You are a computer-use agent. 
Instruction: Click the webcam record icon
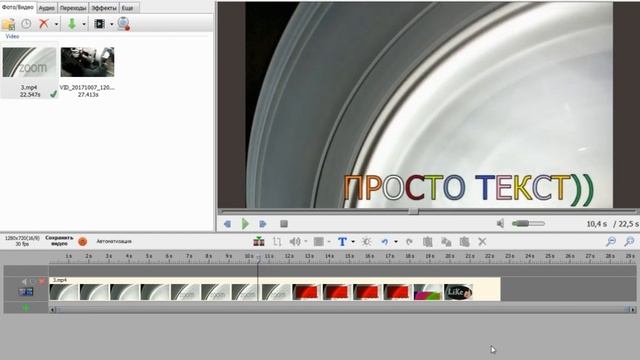click(x=124, y=24)
